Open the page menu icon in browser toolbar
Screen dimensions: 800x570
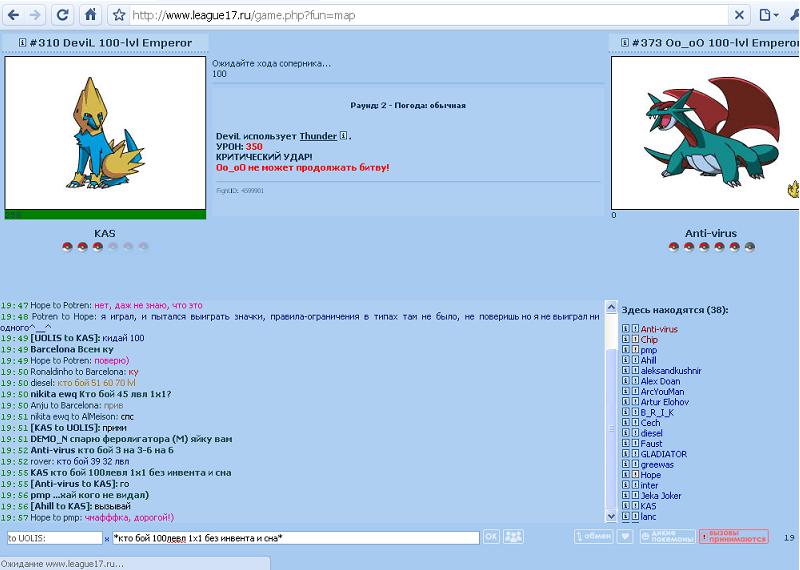pos(768,15)
